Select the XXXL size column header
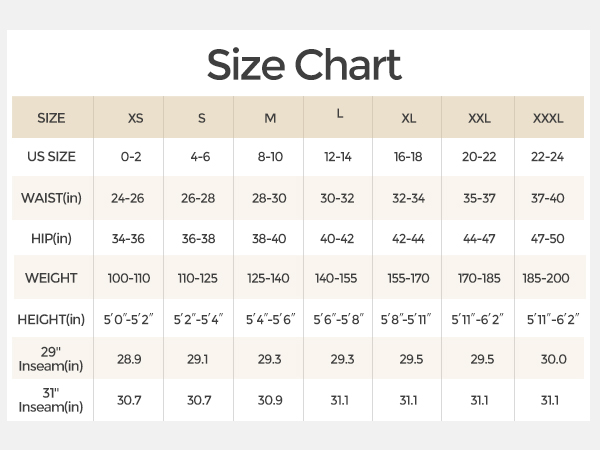 click(x=548, y=118)
